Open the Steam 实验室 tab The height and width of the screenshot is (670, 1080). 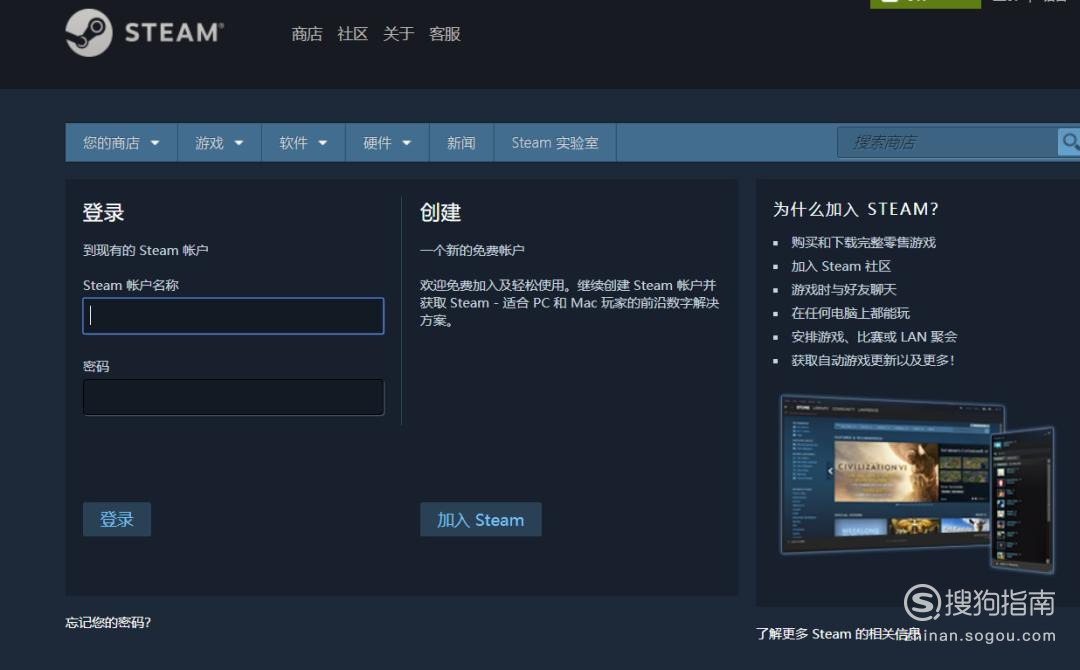(x=555, y=143)
